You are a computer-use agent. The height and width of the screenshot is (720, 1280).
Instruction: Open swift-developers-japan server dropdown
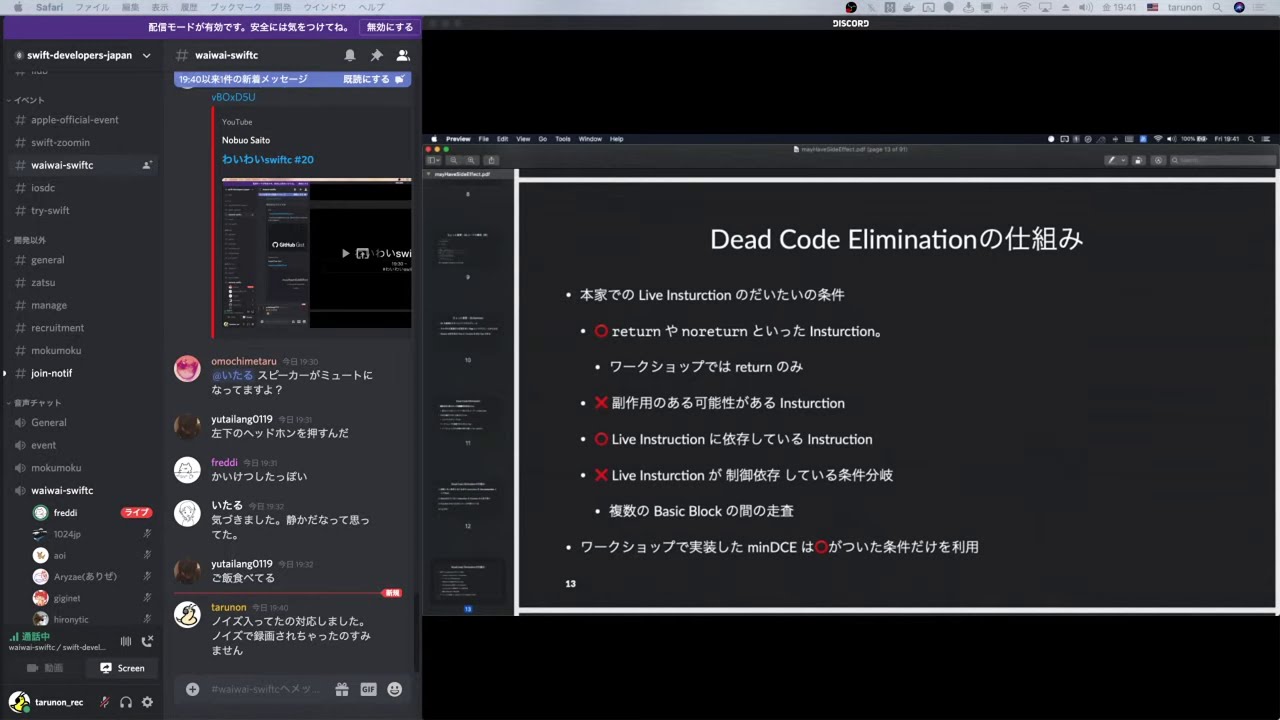85,56
